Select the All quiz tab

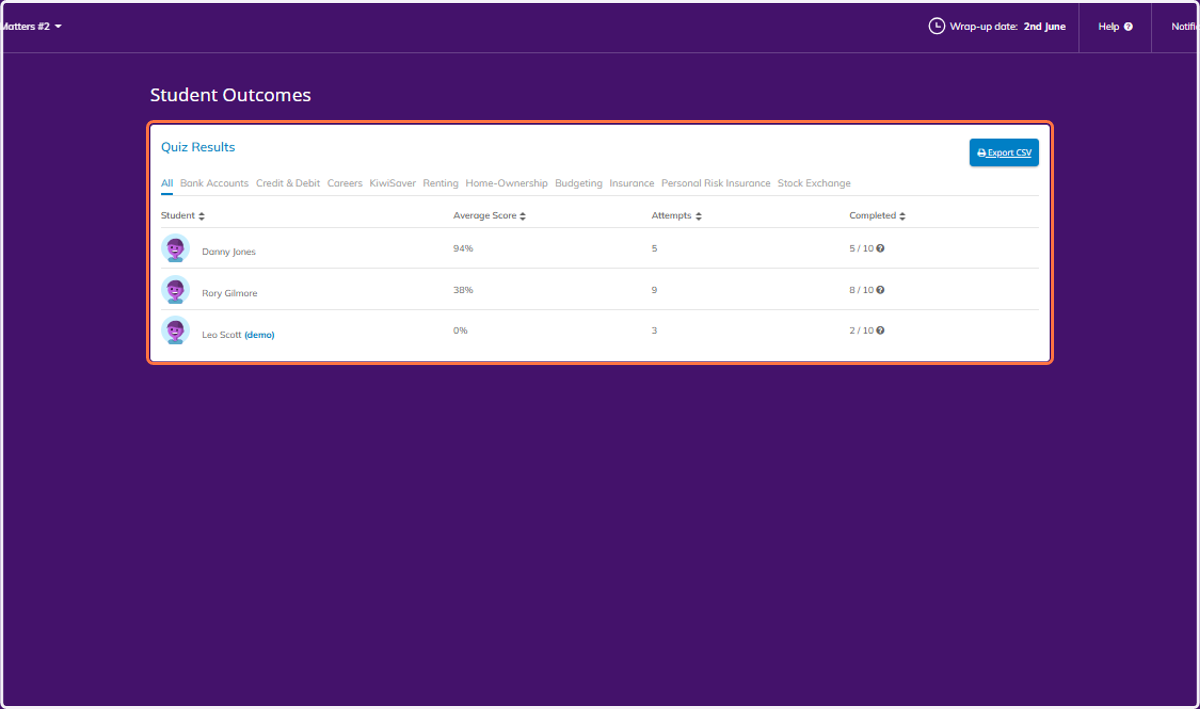click(x=167, y=184)
